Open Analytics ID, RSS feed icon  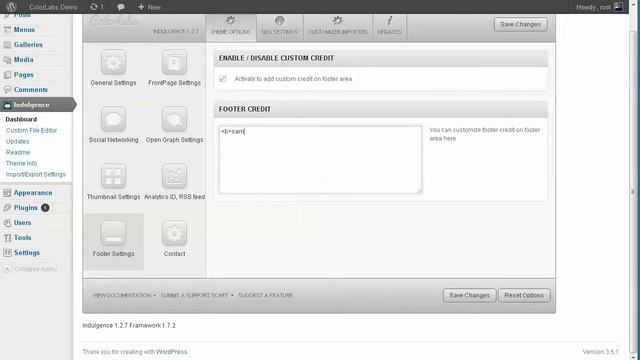[x=174, y=176]
